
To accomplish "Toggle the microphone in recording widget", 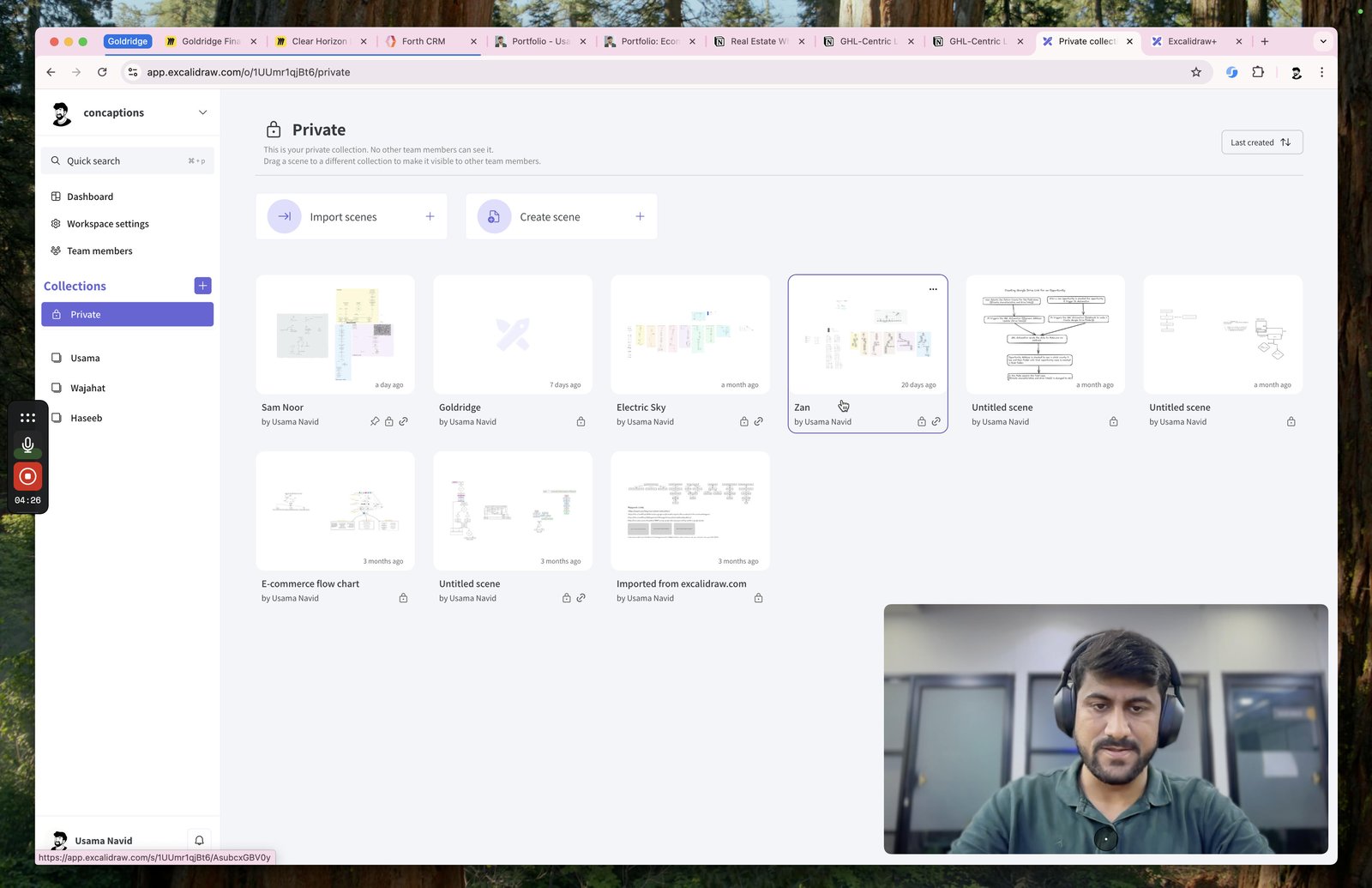I will click(27, 445).
